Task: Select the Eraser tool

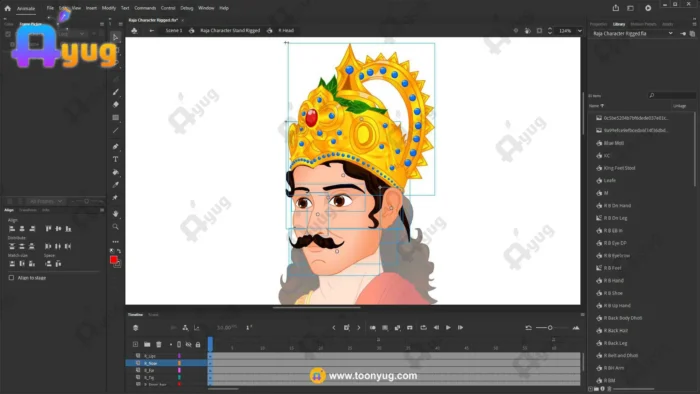Action: pyautogui.click(x=116, y=104)
